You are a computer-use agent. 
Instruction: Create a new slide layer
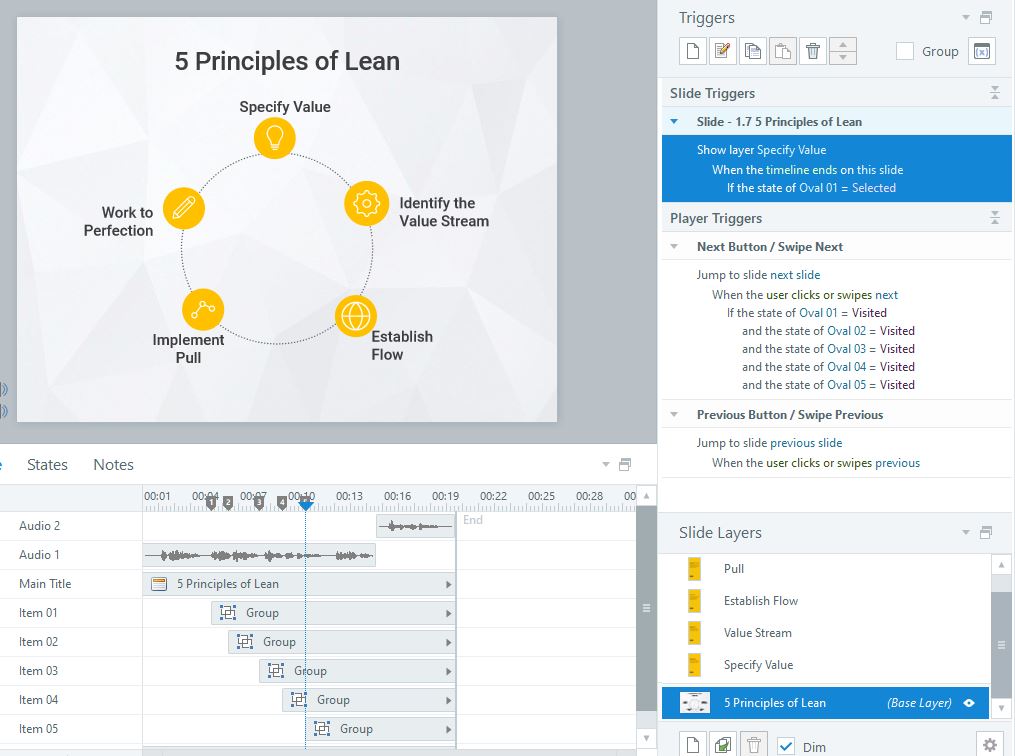(693, 745)
